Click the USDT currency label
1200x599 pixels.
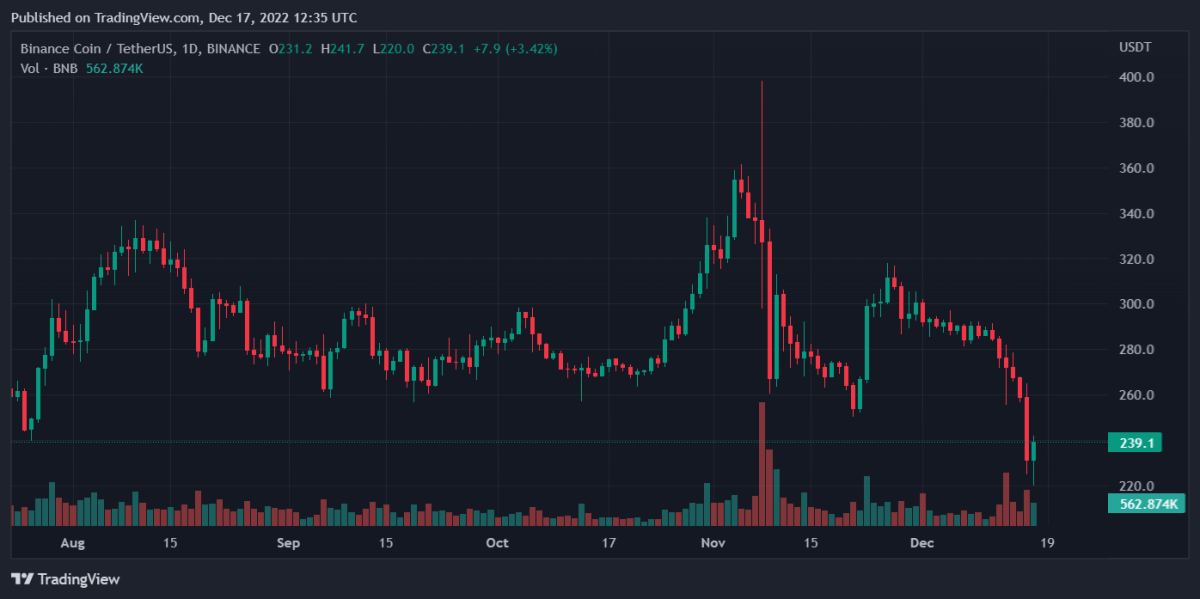pos(1135,48)
